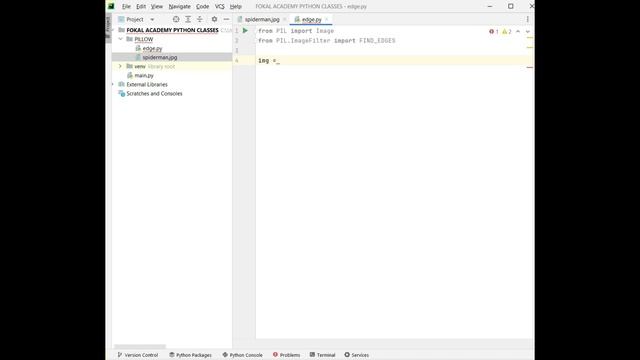This screenshot has width=640, height=360.
Task: Open Python Packages tool window
Action: click(190, 355)
